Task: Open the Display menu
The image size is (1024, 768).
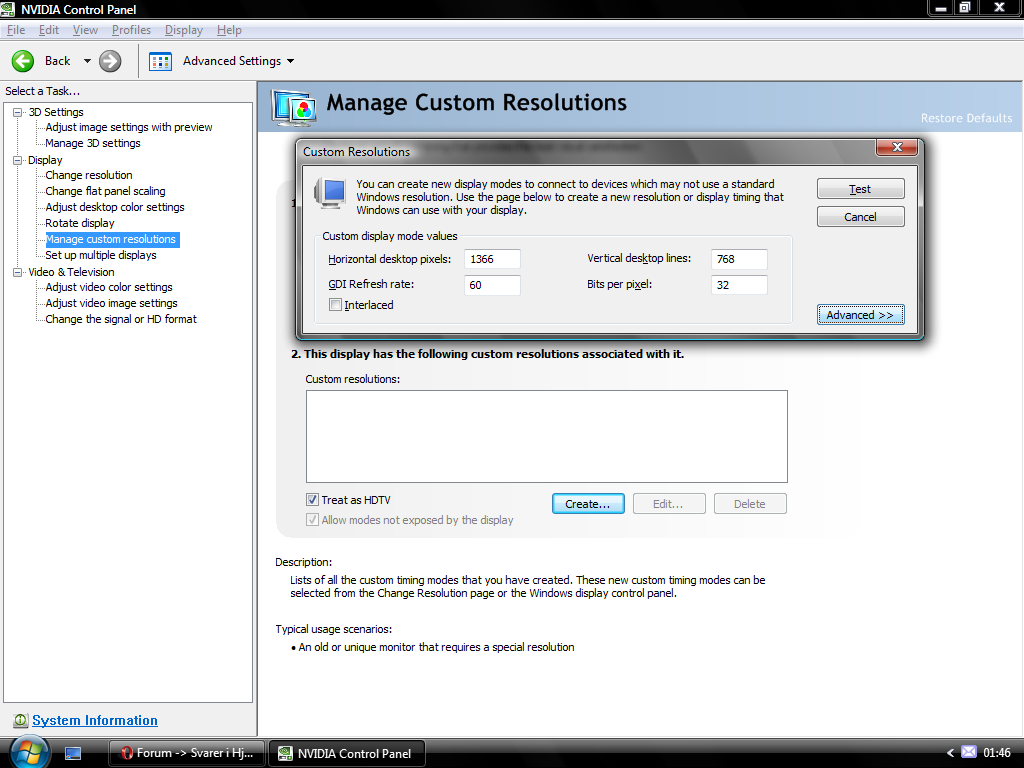Action: pos(184,30)
